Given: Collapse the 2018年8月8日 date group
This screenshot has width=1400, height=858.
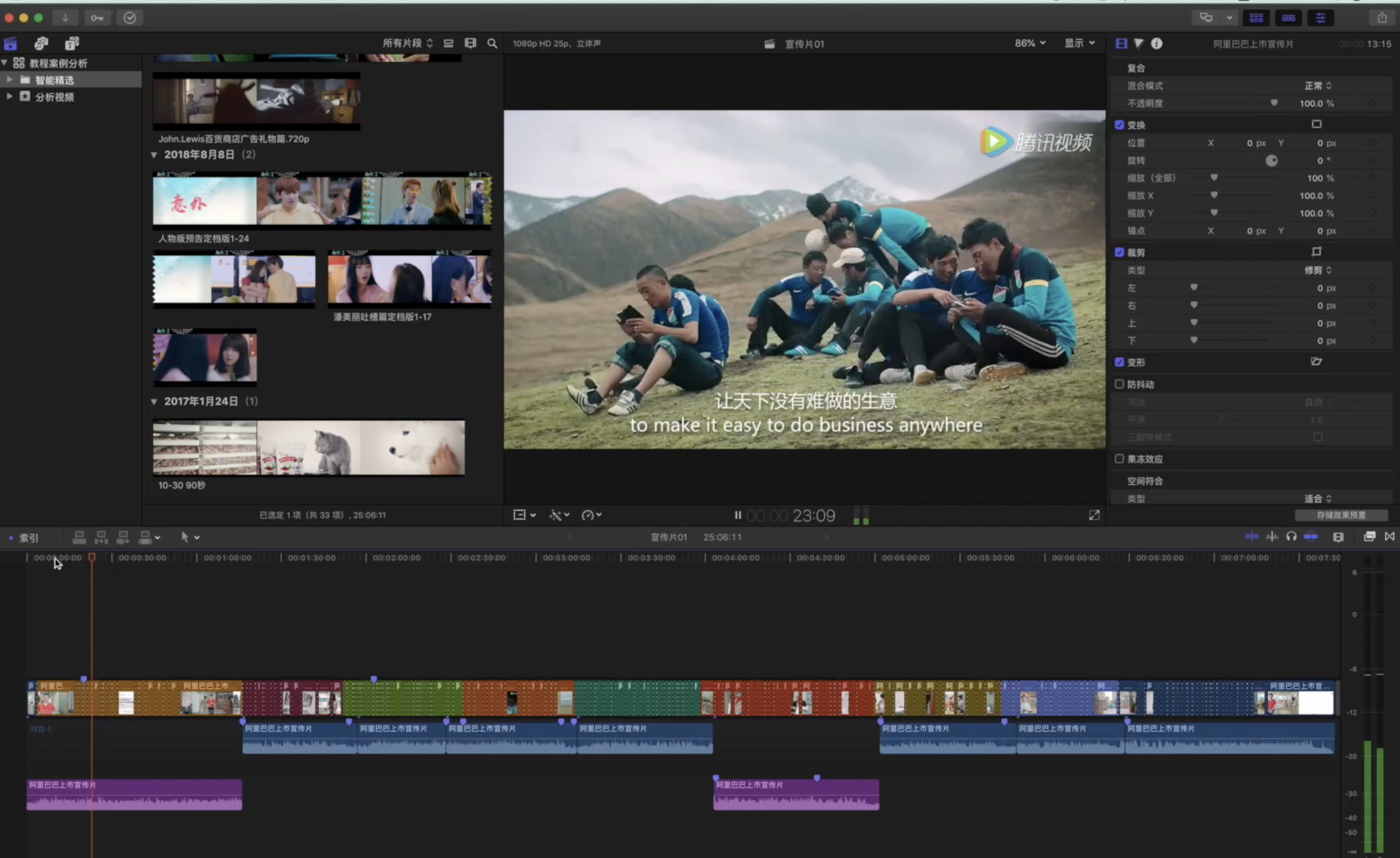Looking at the screenshot, I should point(154,155).
